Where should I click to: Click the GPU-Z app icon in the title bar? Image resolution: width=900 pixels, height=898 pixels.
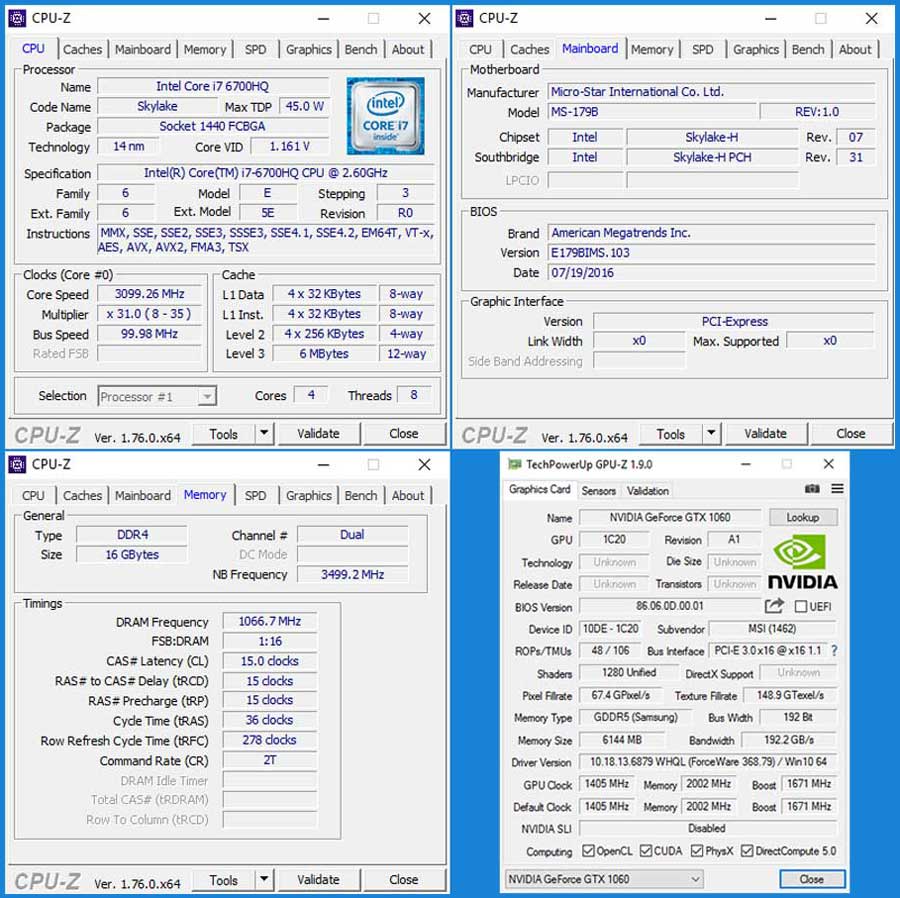[x=515, y=464]
